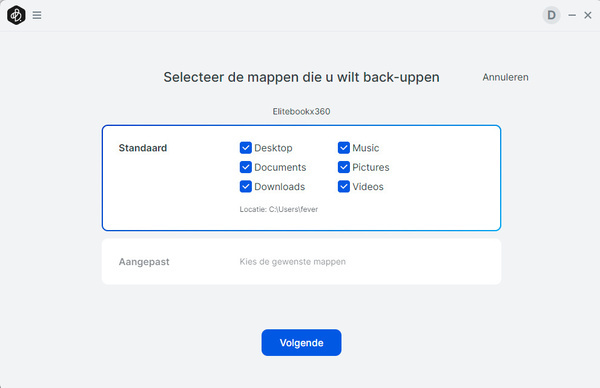Click the Elitebookx360 device name

pyautogui.click(x=302, y=111)
